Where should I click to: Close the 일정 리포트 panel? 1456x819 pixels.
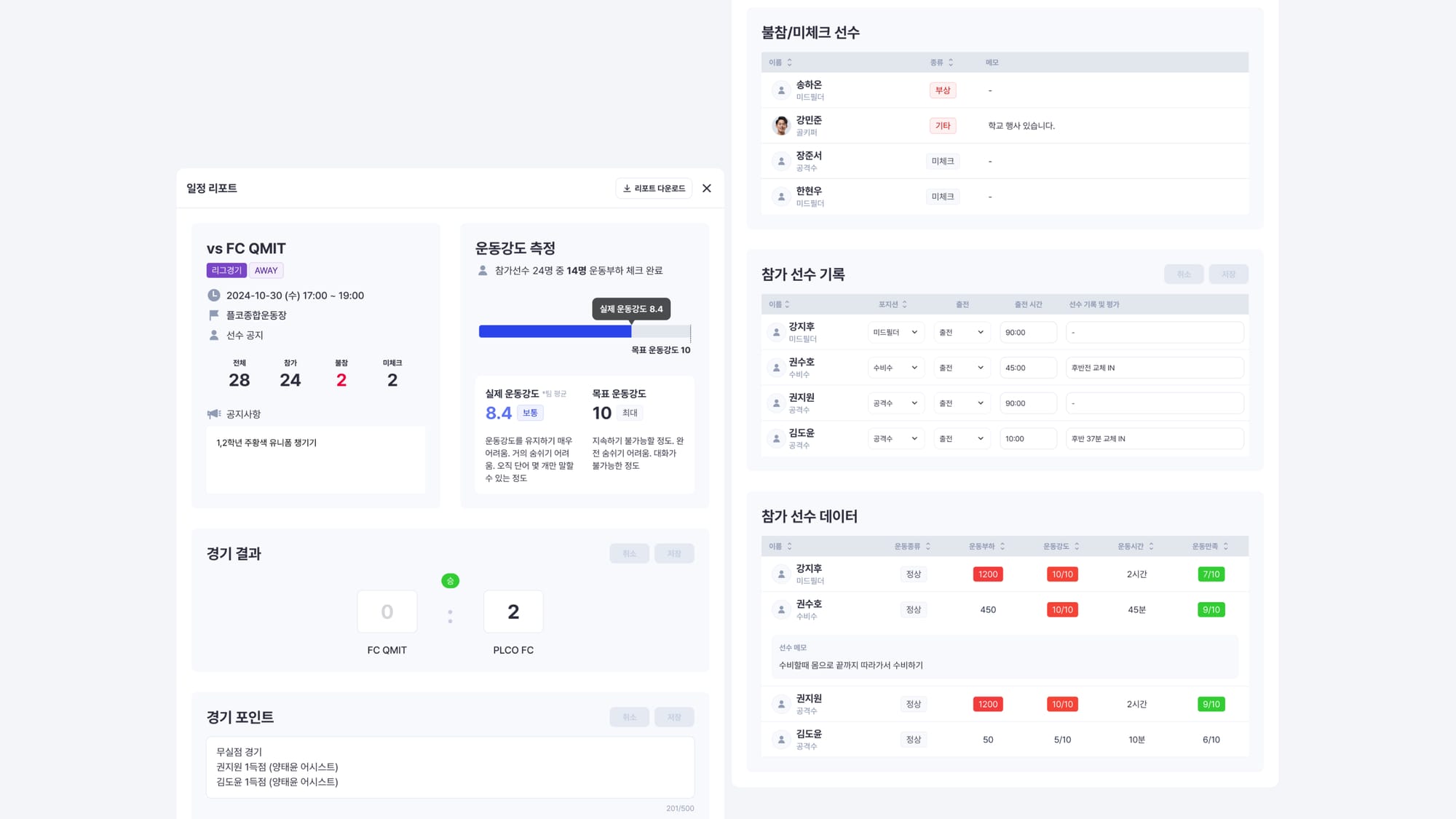[706, 189]
